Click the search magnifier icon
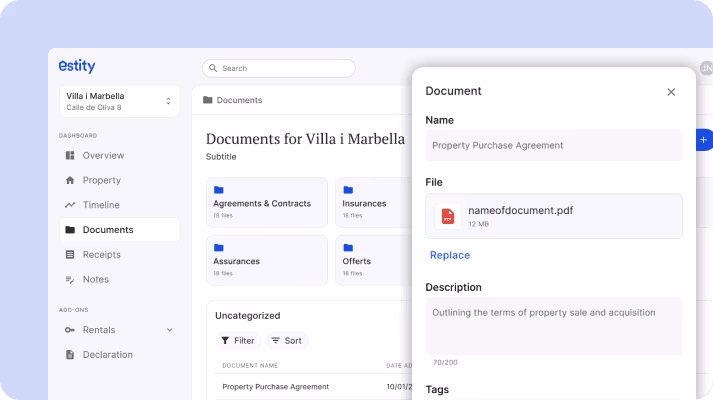713x400 pixels. click(x=213, y=68)
